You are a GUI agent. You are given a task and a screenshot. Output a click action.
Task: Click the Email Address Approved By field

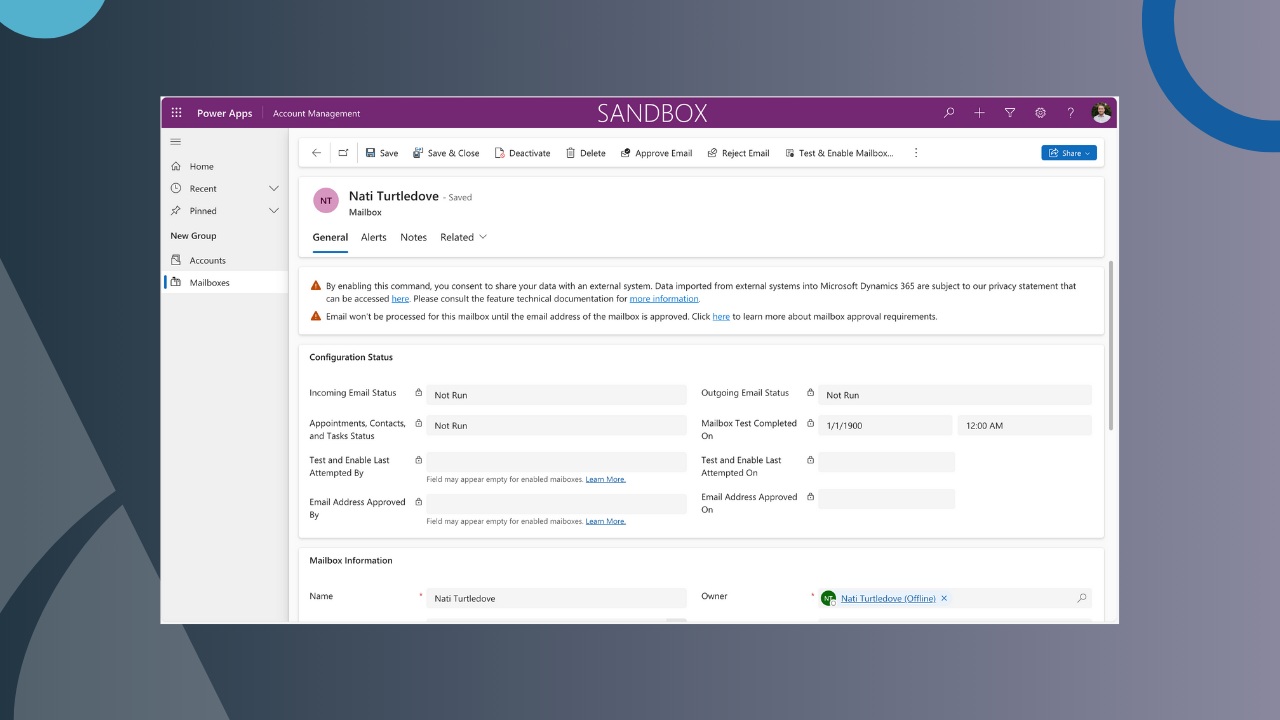pos(556,504)
